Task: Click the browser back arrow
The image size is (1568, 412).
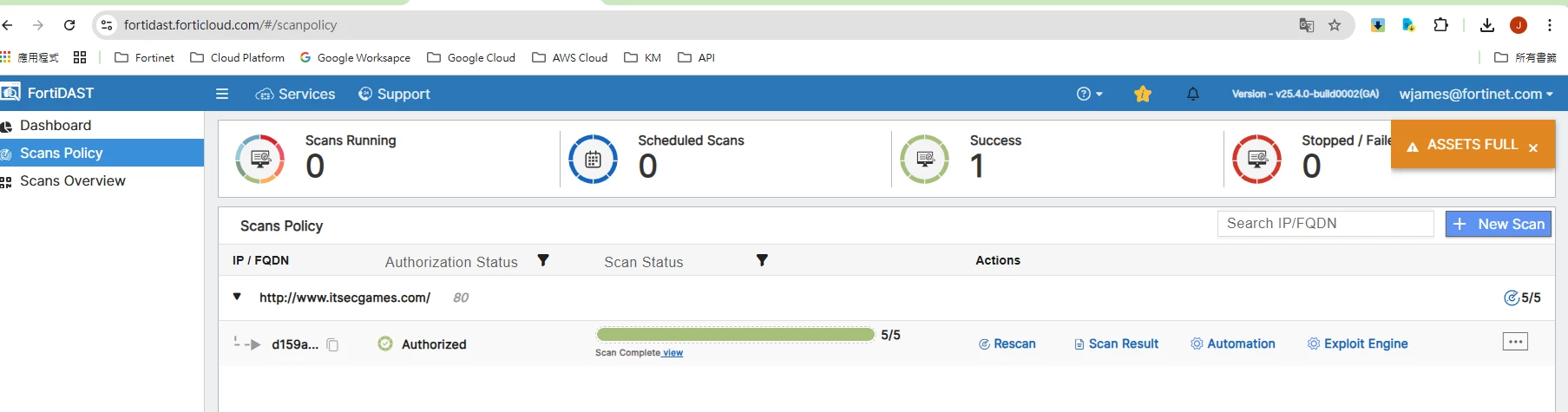Action: point(8,25)
